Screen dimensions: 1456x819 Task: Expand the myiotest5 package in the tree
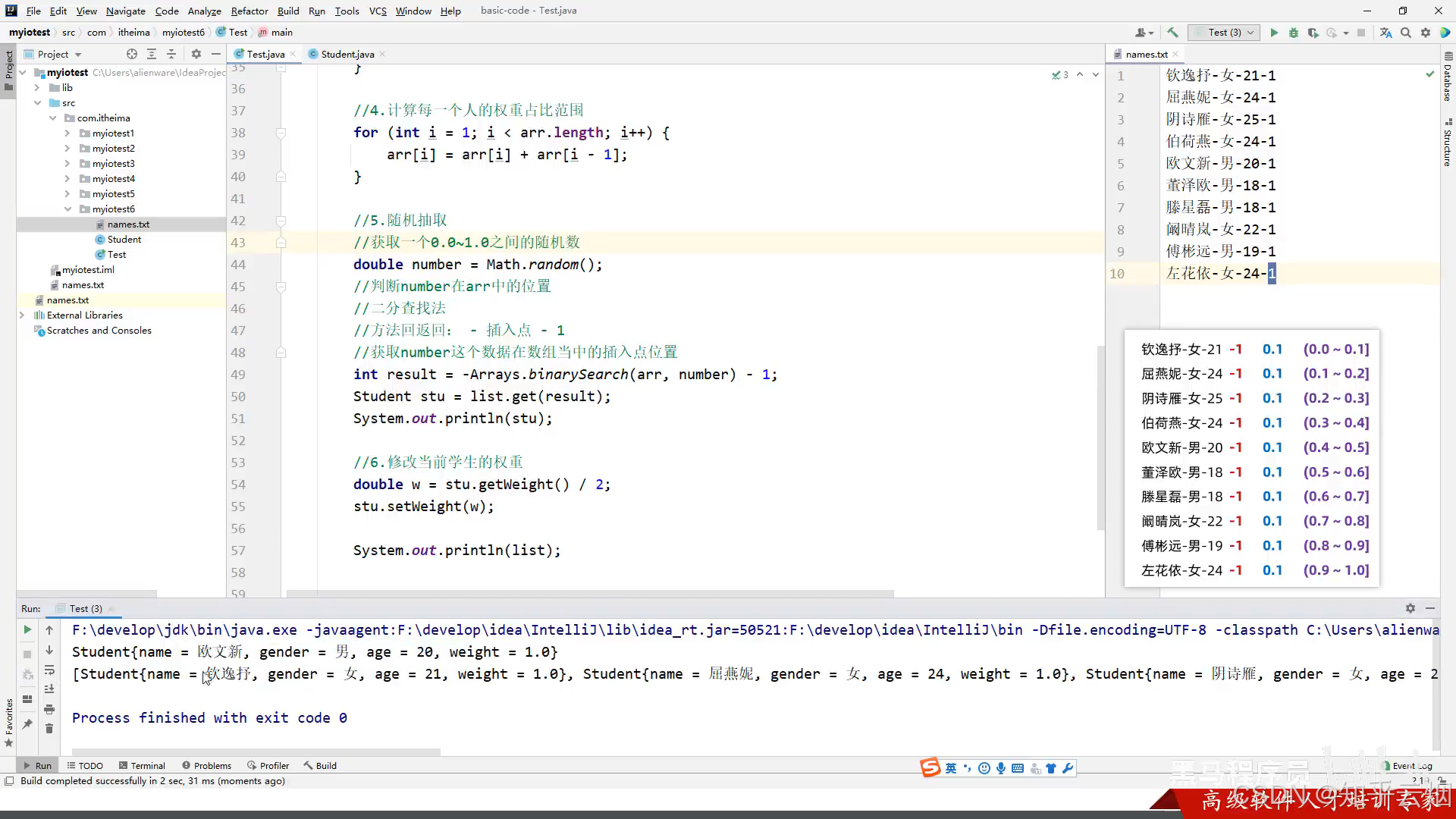pos(67,194)
